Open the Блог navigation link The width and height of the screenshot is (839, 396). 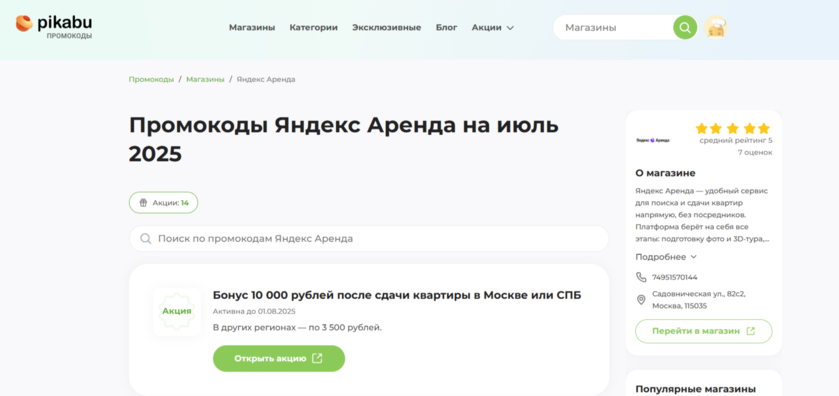[x=446, y=27]
